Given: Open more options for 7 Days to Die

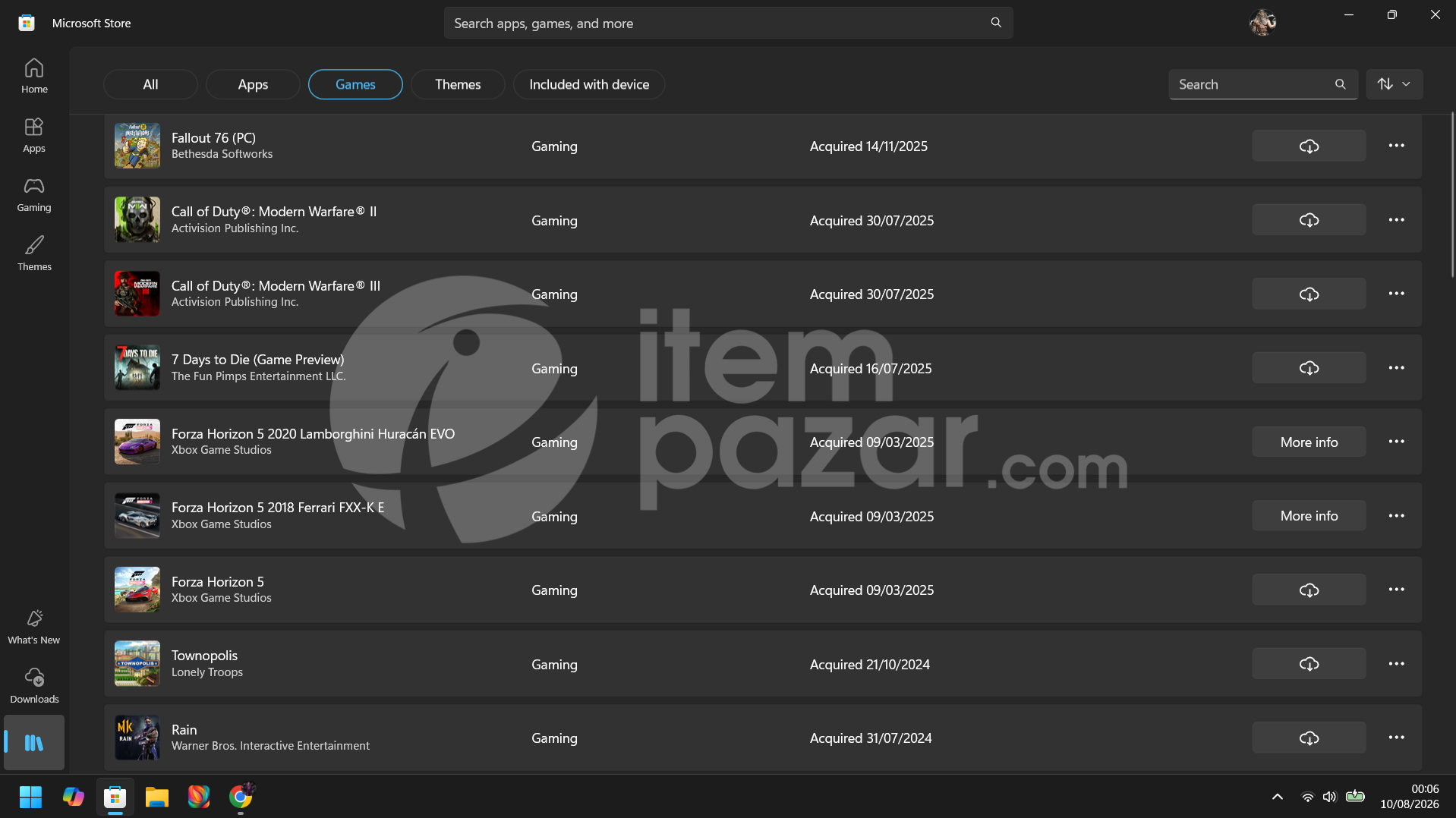Looking at the screenshot, I should (1396, 368).
